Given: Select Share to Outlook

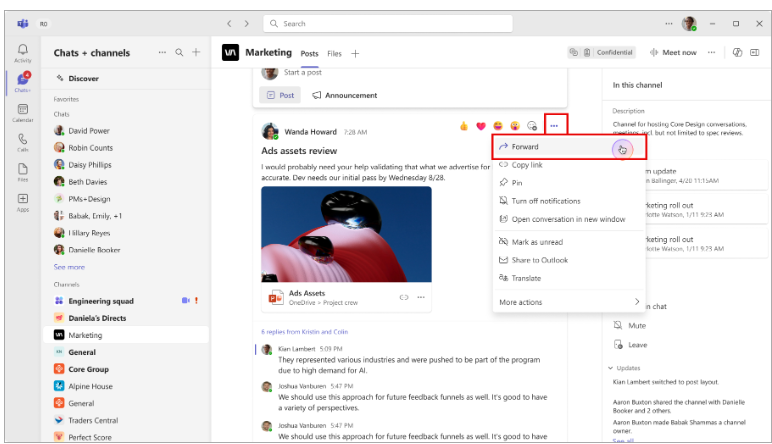Looking at the screenshot, I should point(569,260).
